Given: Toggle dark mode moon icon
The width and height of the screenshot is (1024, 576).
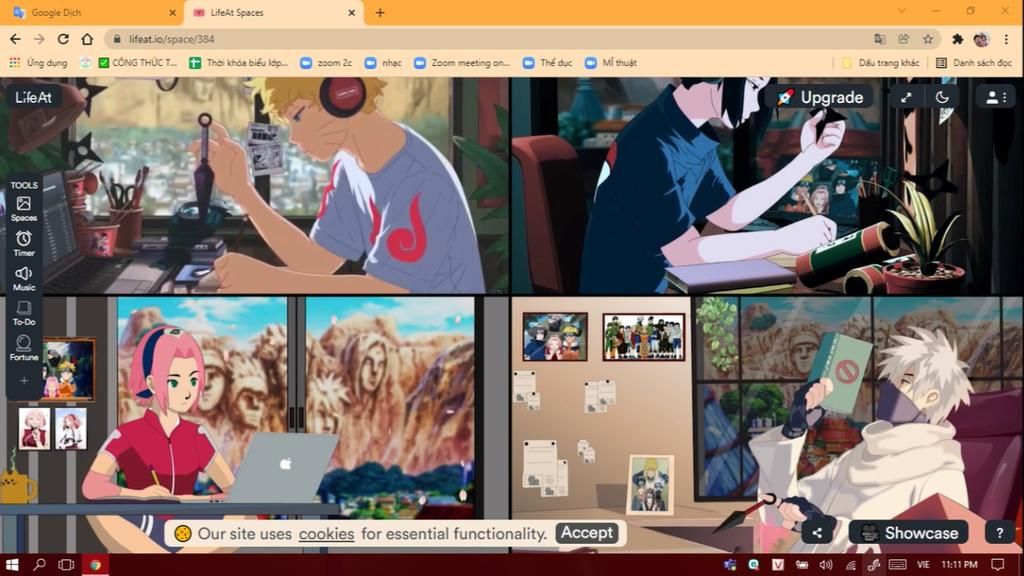Looking at the screenshot, I should coord(942,97).
